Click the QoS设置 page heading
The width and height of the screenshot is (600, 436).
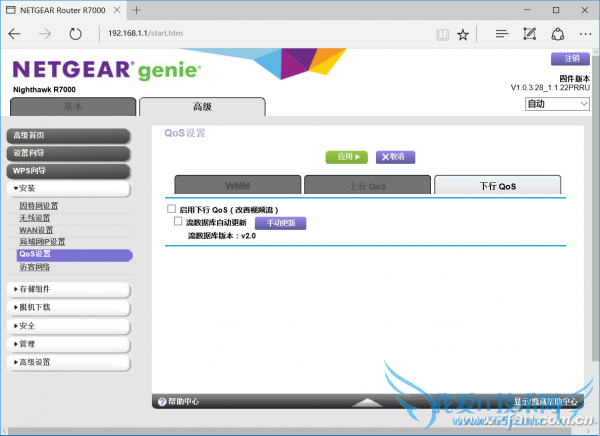[185, 133]
